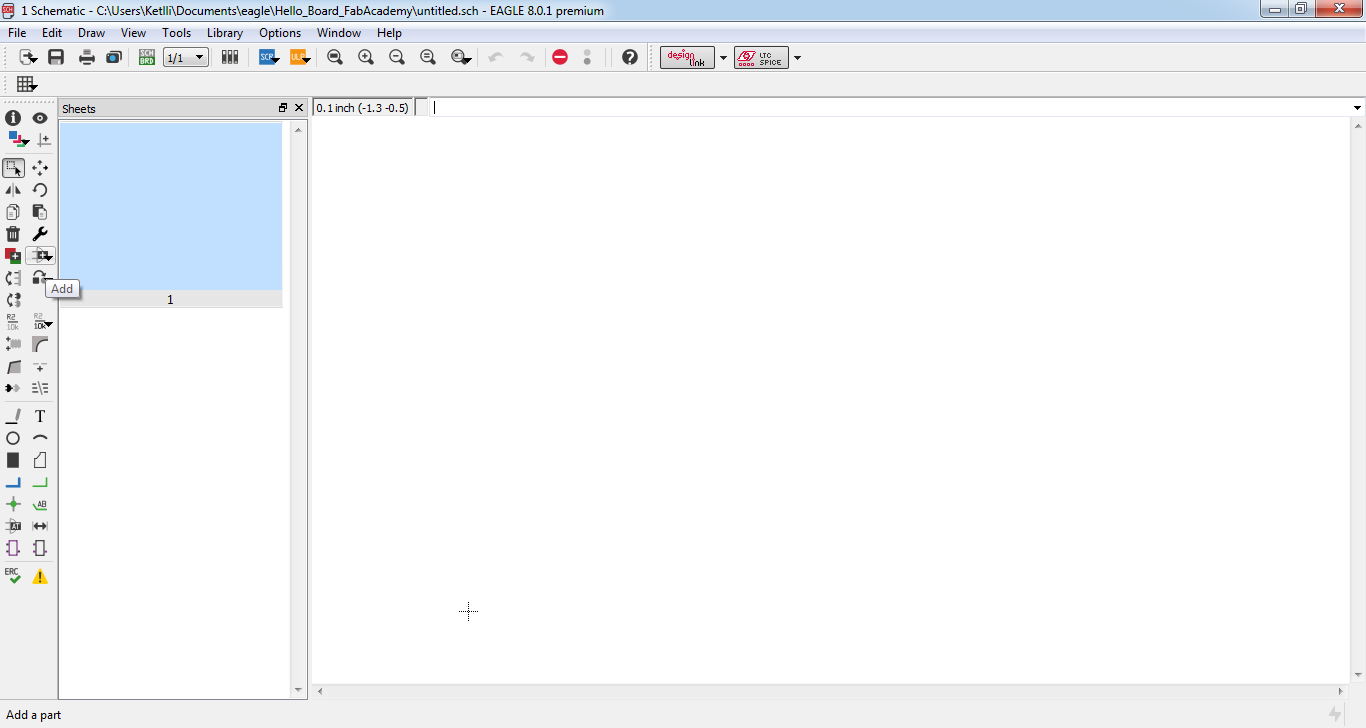Zoom in with the plus magnifier icon
This screenshot has height=728, width=1366.
[x=366, y=57]
